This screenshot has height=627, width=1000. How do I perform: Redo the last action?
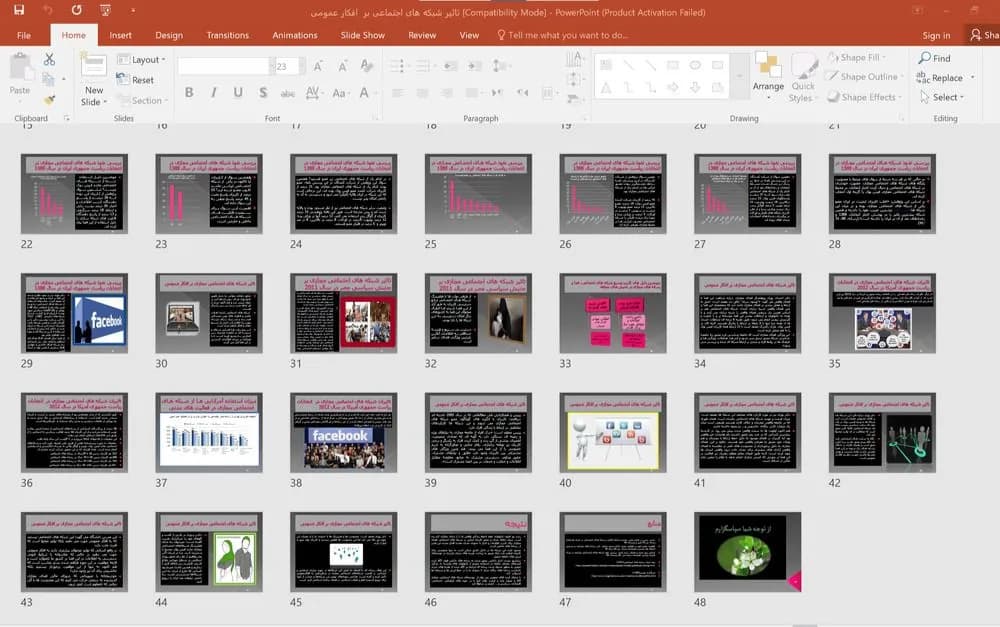coord(77,10)
